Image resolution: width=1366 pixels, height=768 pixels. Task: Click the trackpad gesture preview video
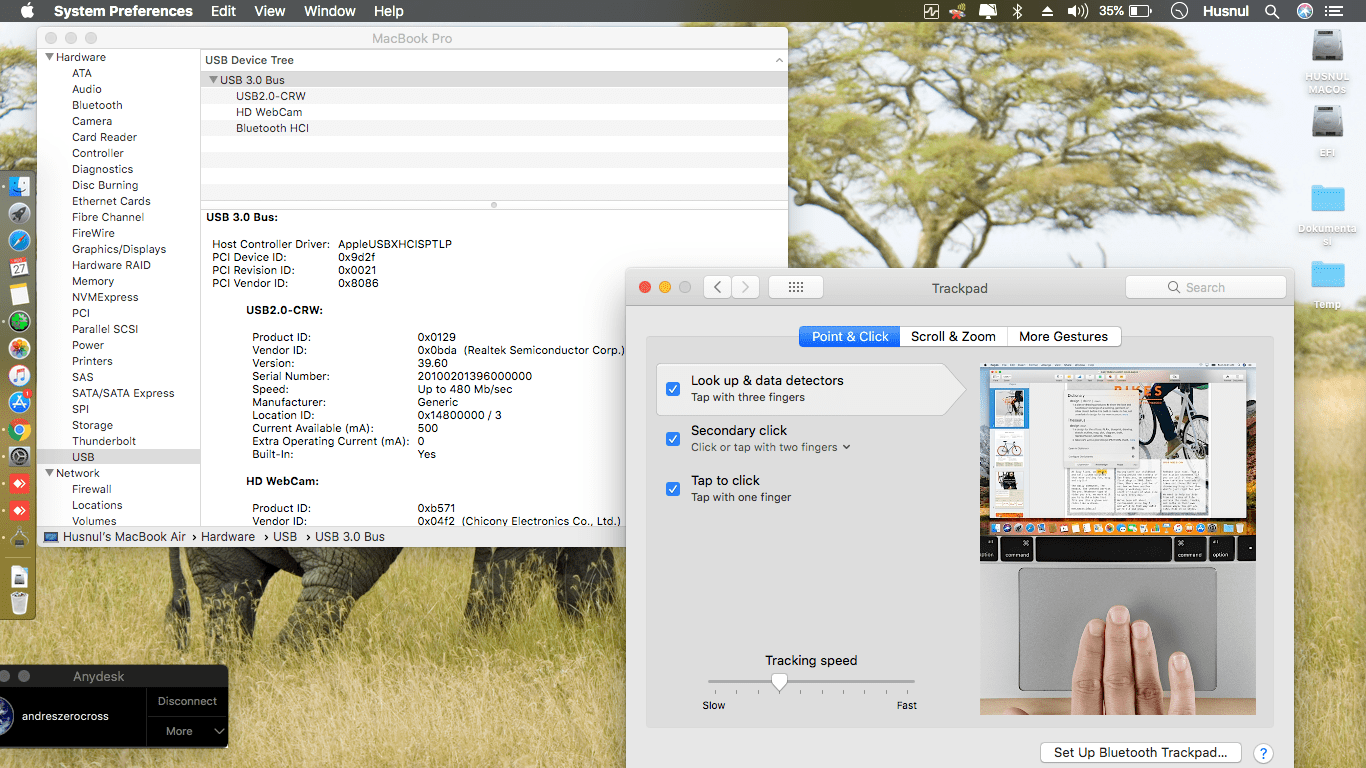coord(1118,540)
